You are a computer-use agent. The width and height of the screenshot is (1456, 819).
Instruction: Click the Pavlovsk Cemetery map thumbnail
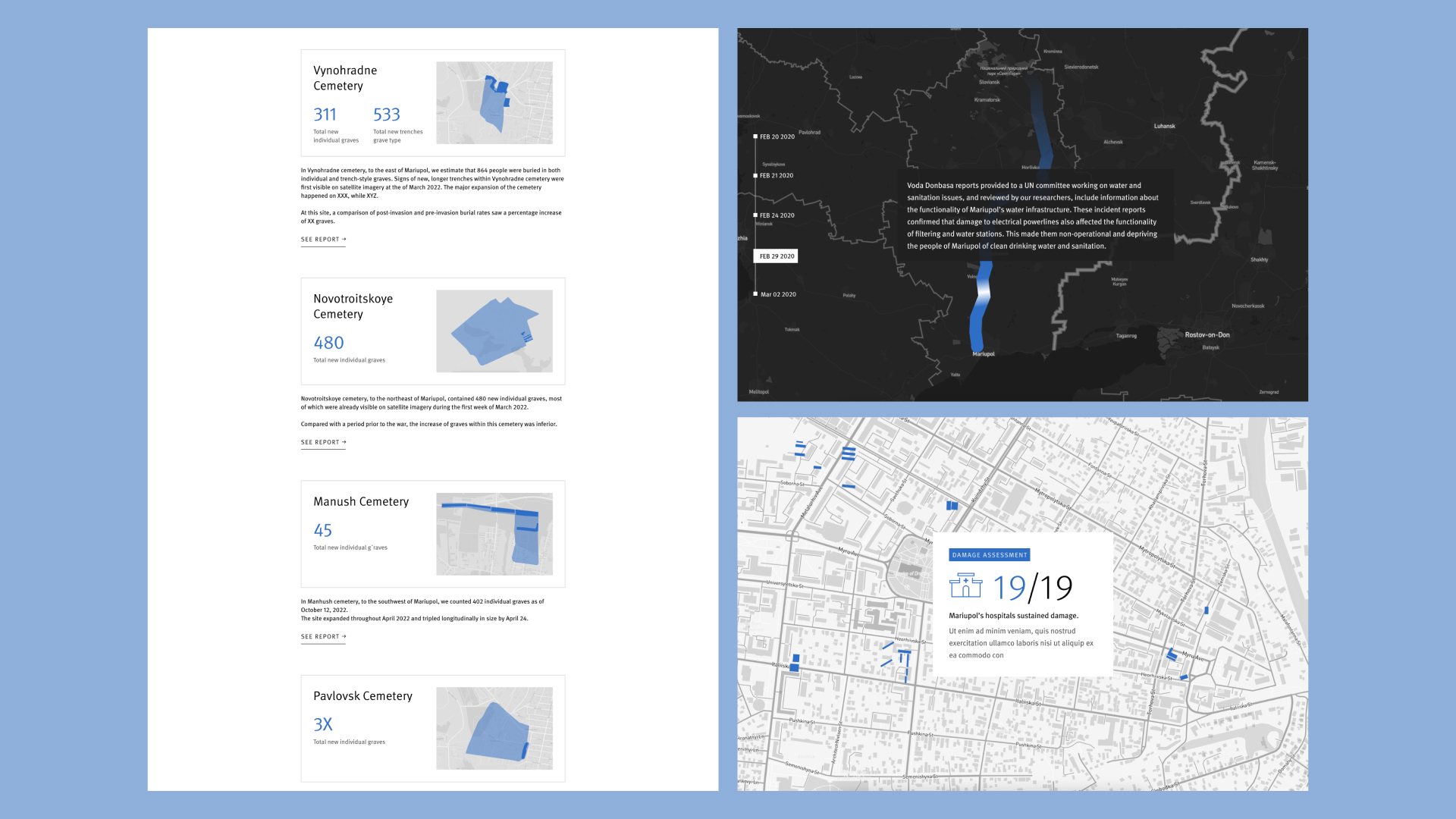click(494, 729)
